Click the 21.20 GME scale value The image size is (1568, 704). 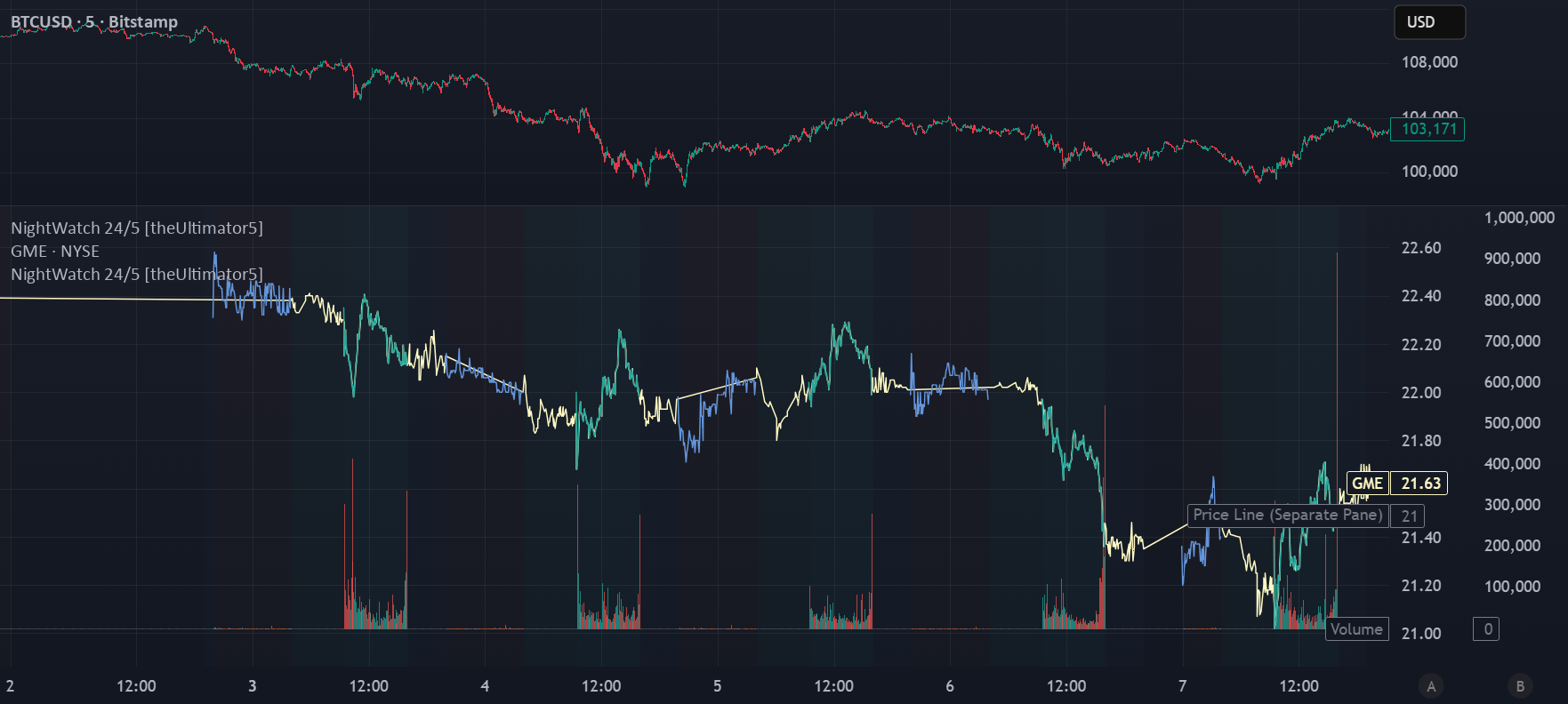pyautogui.click(x=1421, y=586)
